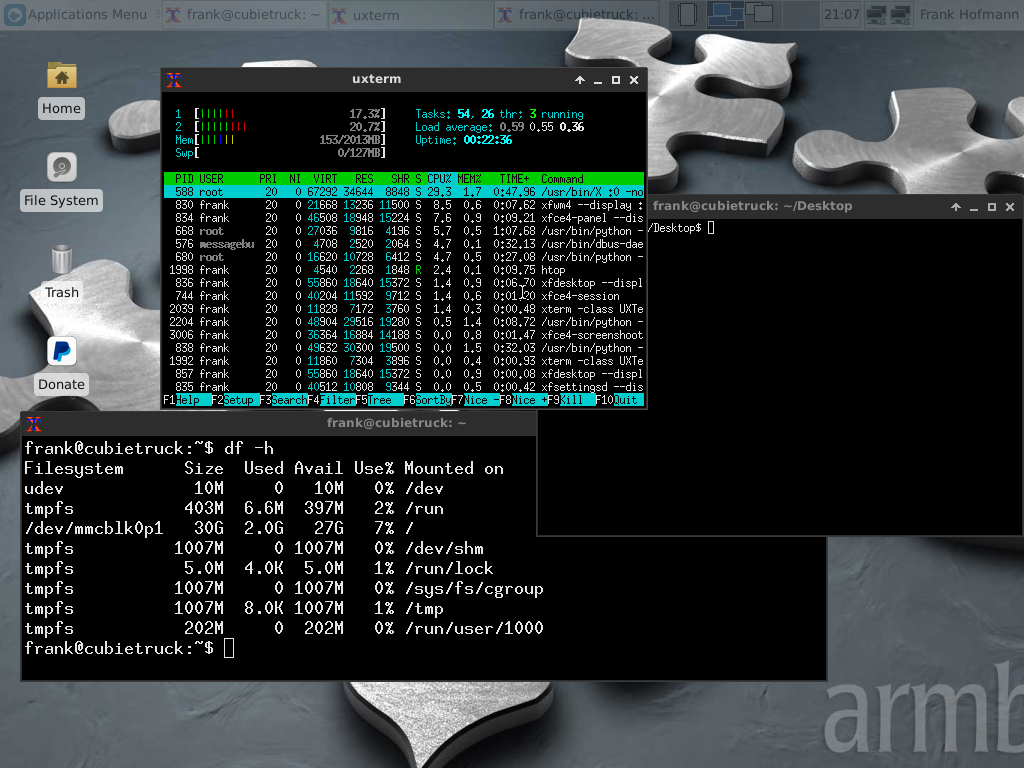Open the Home desktop icon
Viewport: 1024px width, 768px height.
[61, 76]
